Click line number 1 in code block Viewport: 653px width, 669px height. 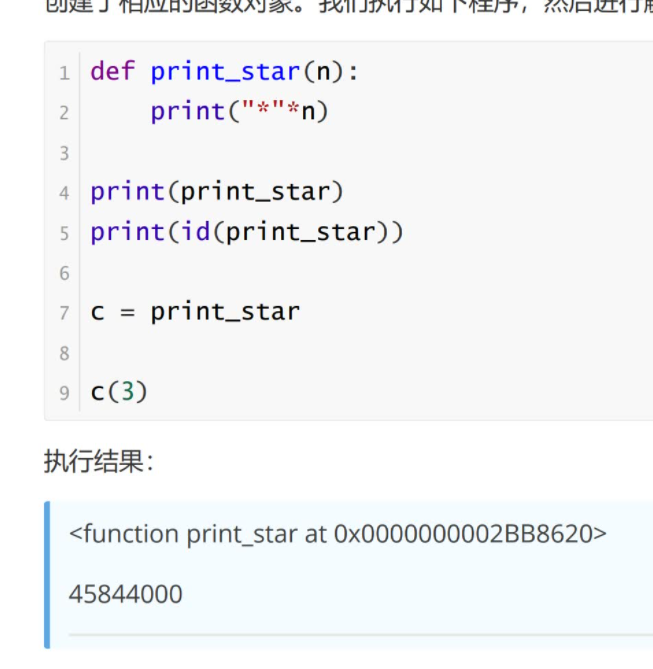[x=64, y=73]
